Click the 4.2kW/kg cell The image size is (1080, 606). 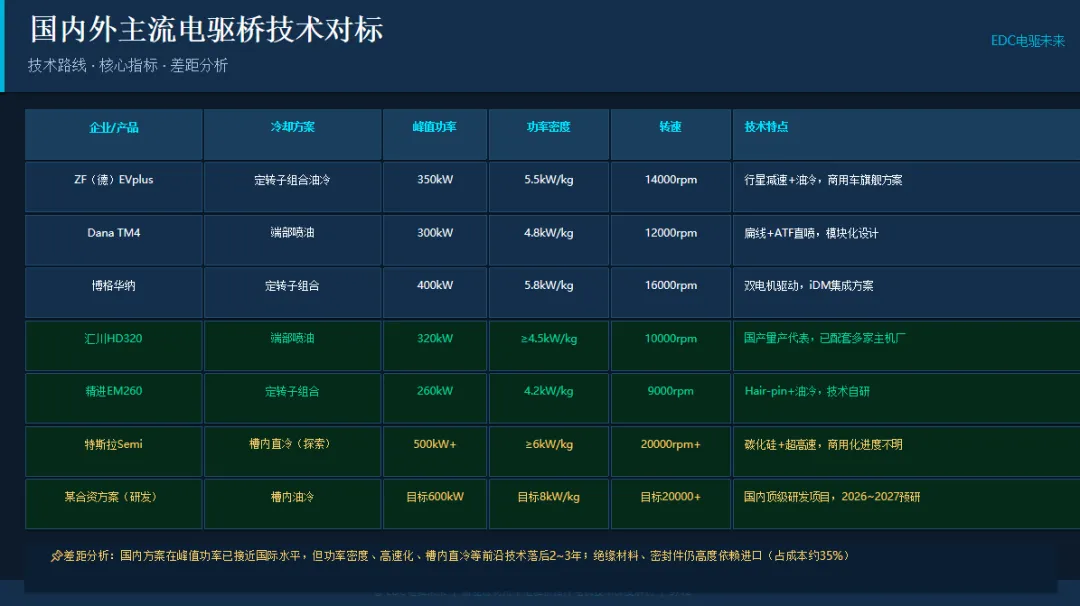(x=549, y=398)
